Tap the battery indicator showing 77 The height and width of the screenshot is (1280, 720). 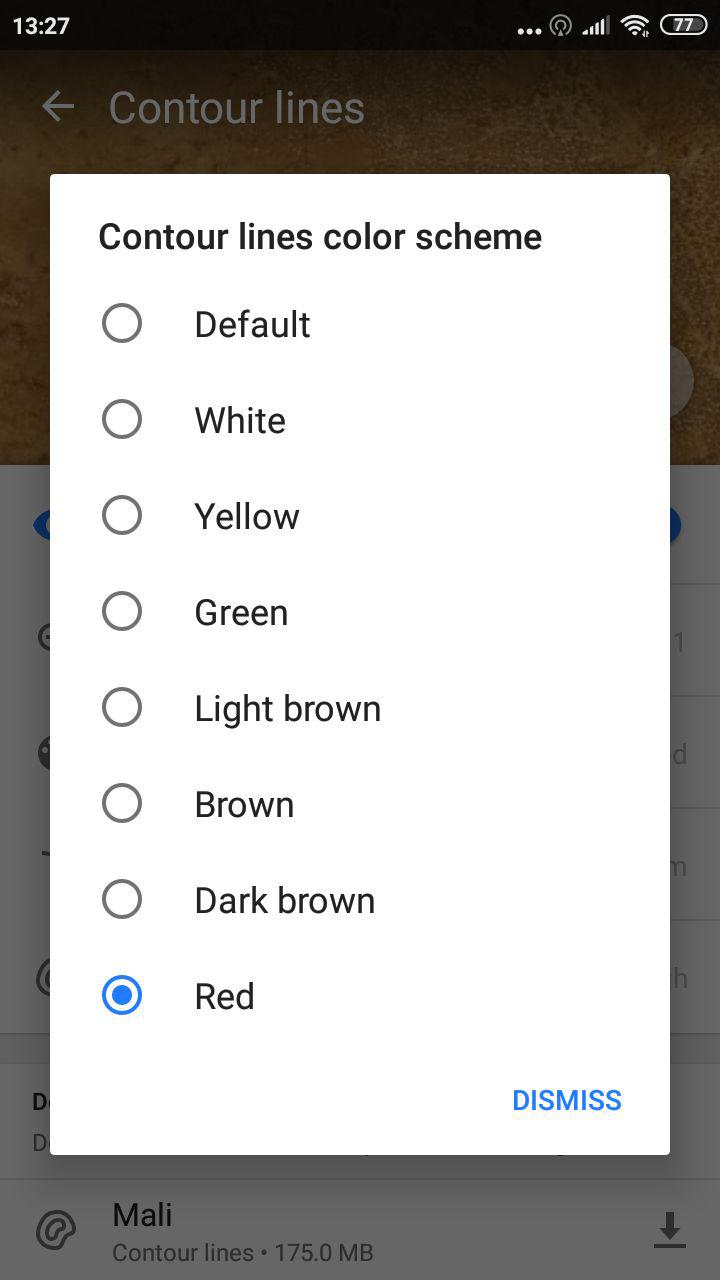click(x=683, y=26)
